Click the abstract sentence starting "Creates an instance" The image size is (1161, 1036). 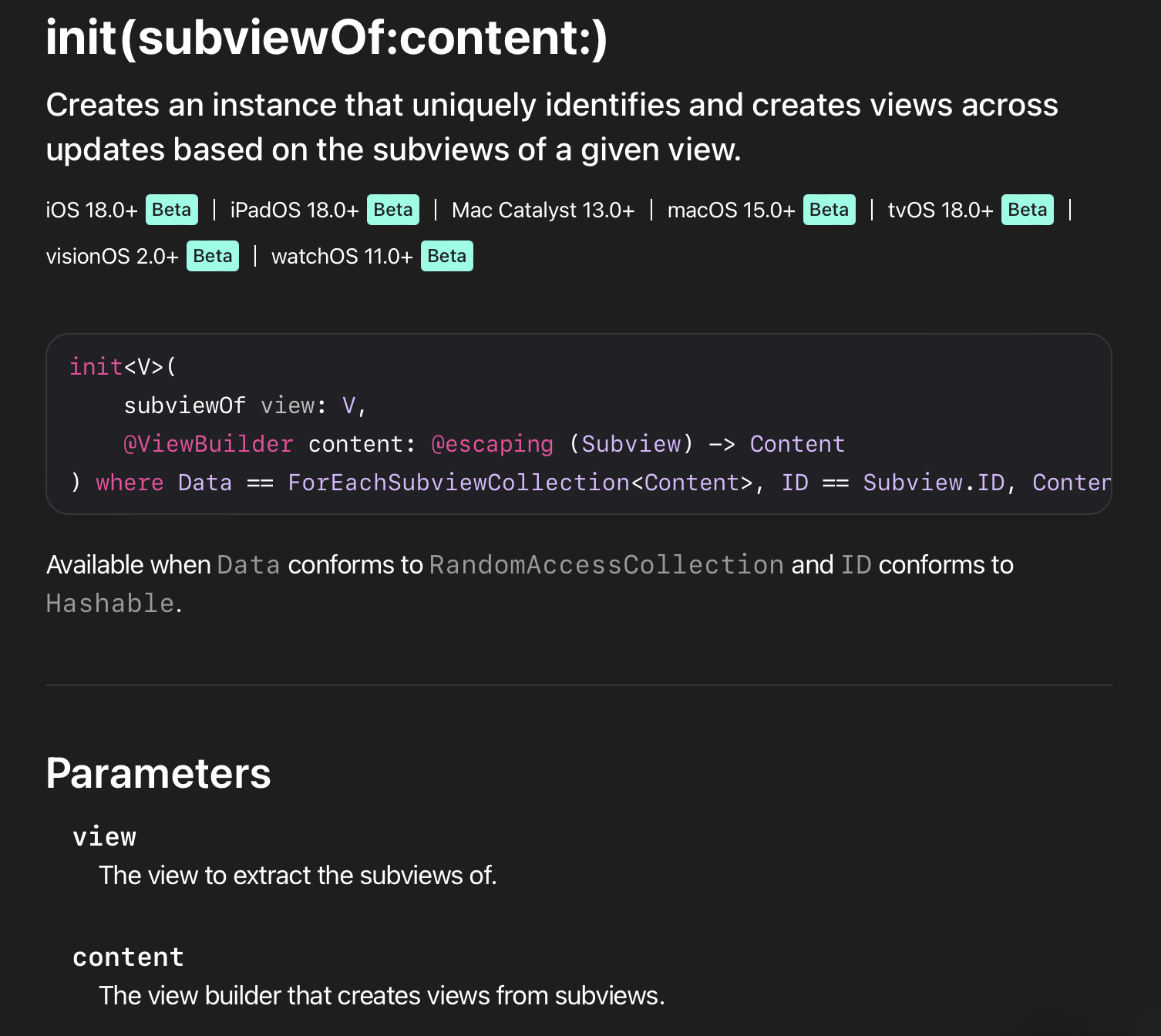(552, 127)
